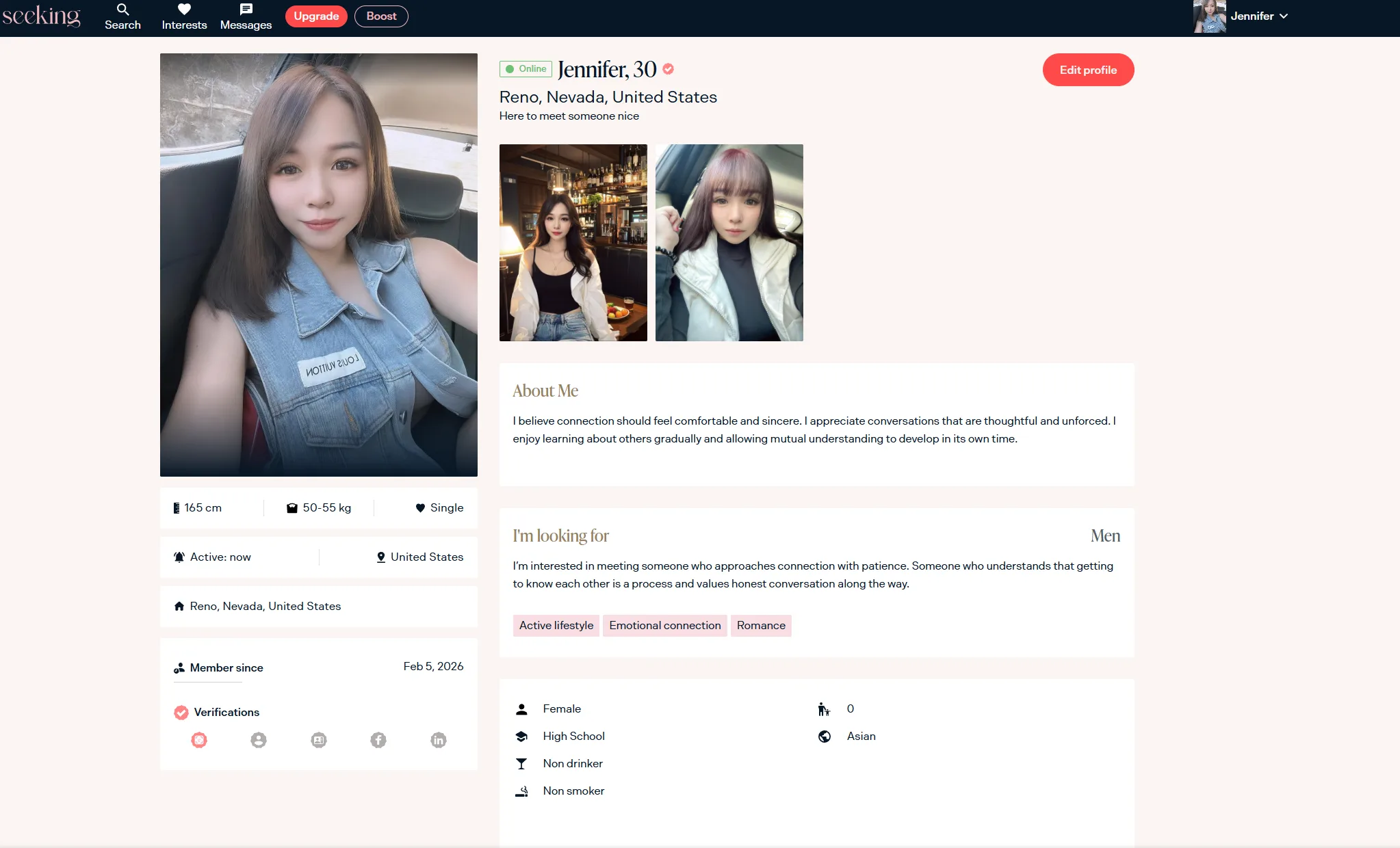
Task: Click the Search magnifier icon
Action: 122,10
